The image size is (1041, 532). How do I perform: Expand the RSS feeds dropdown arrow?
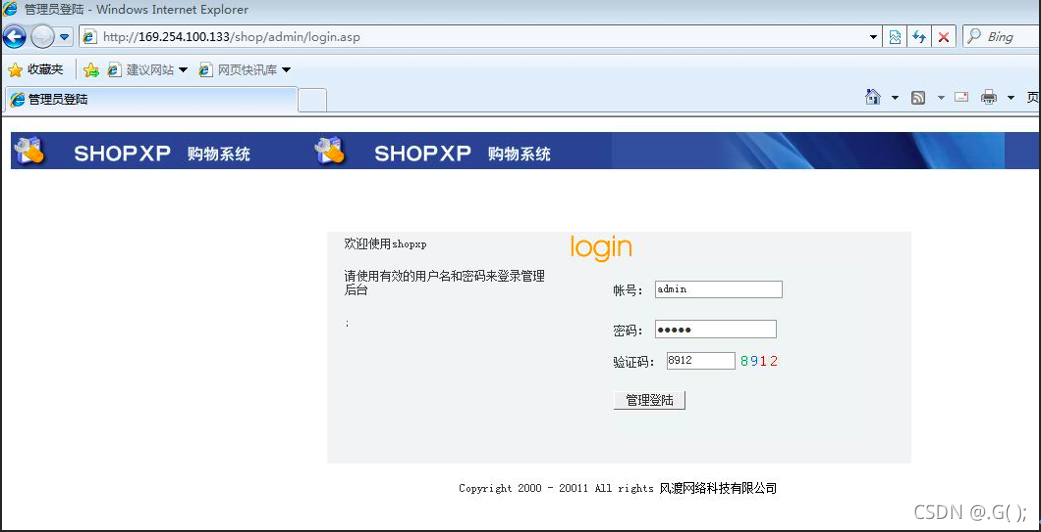tap(941, 98)
